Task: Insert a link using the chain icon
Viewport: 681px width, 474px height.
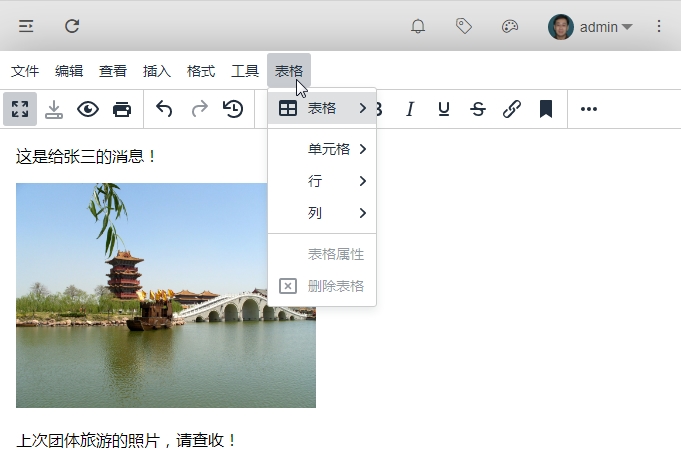Action: pyautogui.click(x=512, y=109)
